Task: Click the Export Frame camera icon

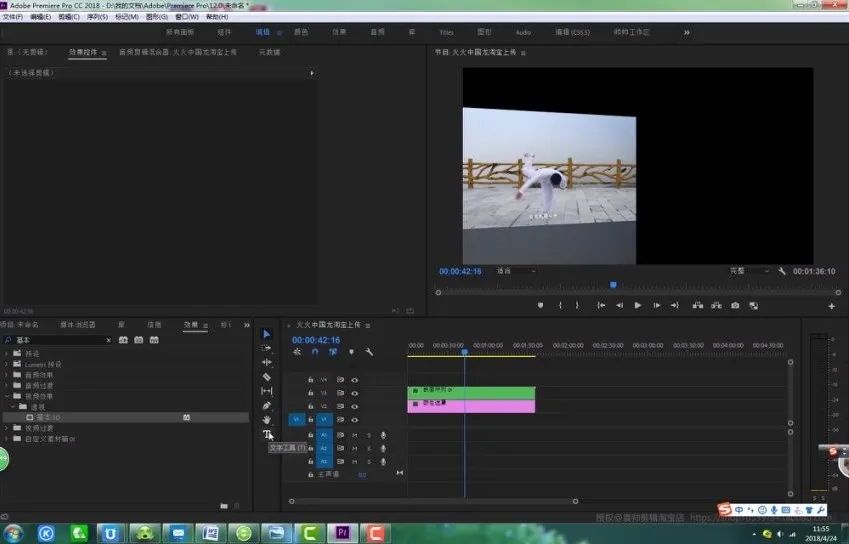Action: [735, 305]
